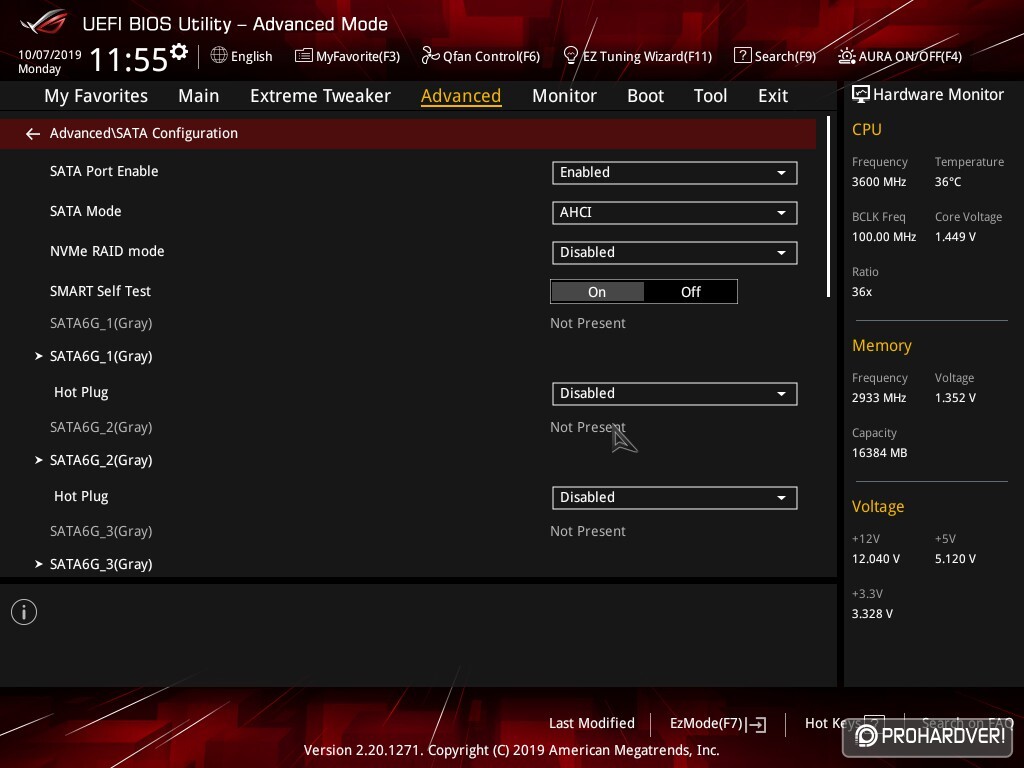Click the CPU Temperature 36°C value
Image resolution: width=1024 pixels, height=768 pixels.
(948, 182)
